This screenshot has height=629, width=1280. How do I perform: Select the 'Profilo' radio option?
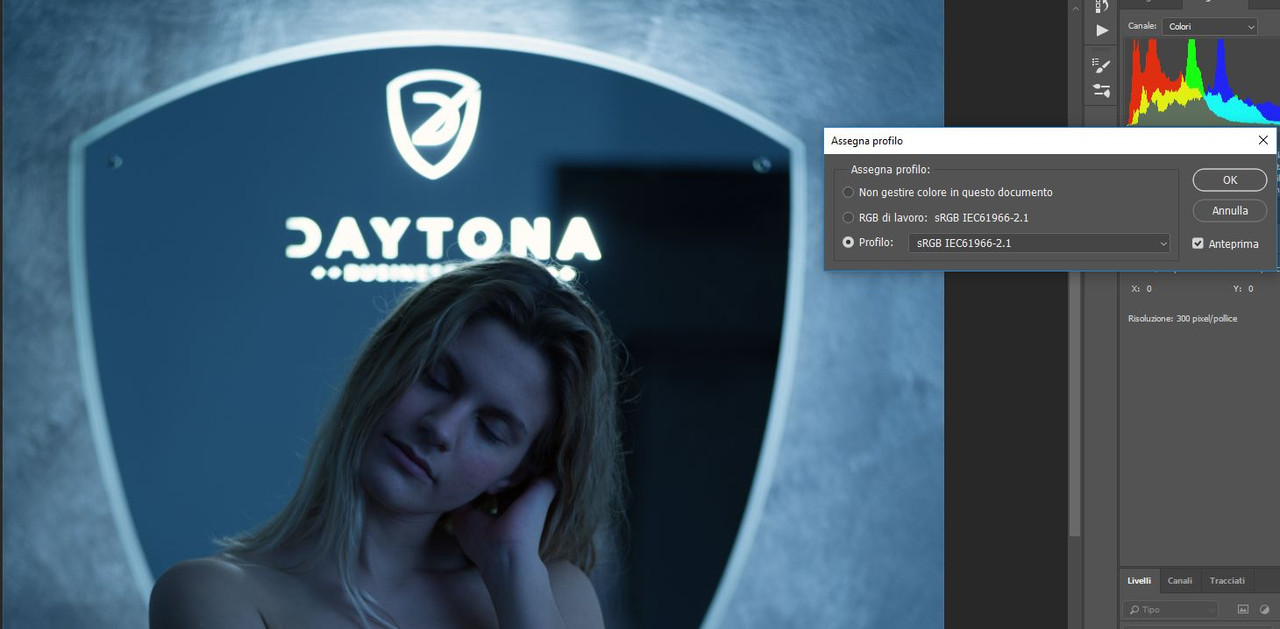click(x=849, y=242)
